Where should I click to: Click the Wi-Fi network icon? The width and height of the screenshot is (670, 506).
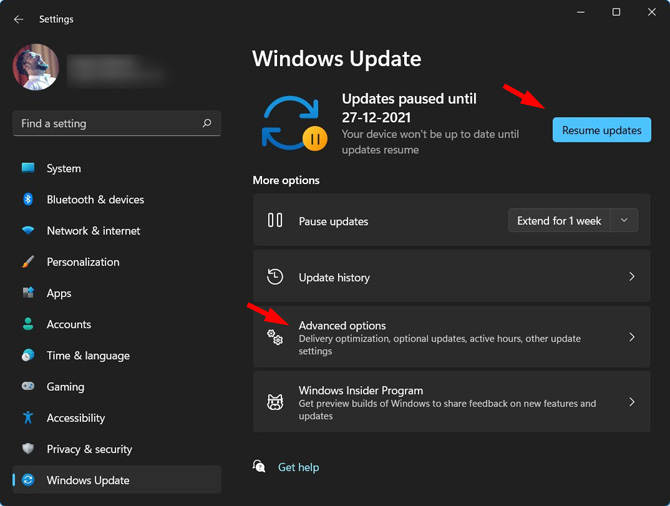[x=28, y=231]
